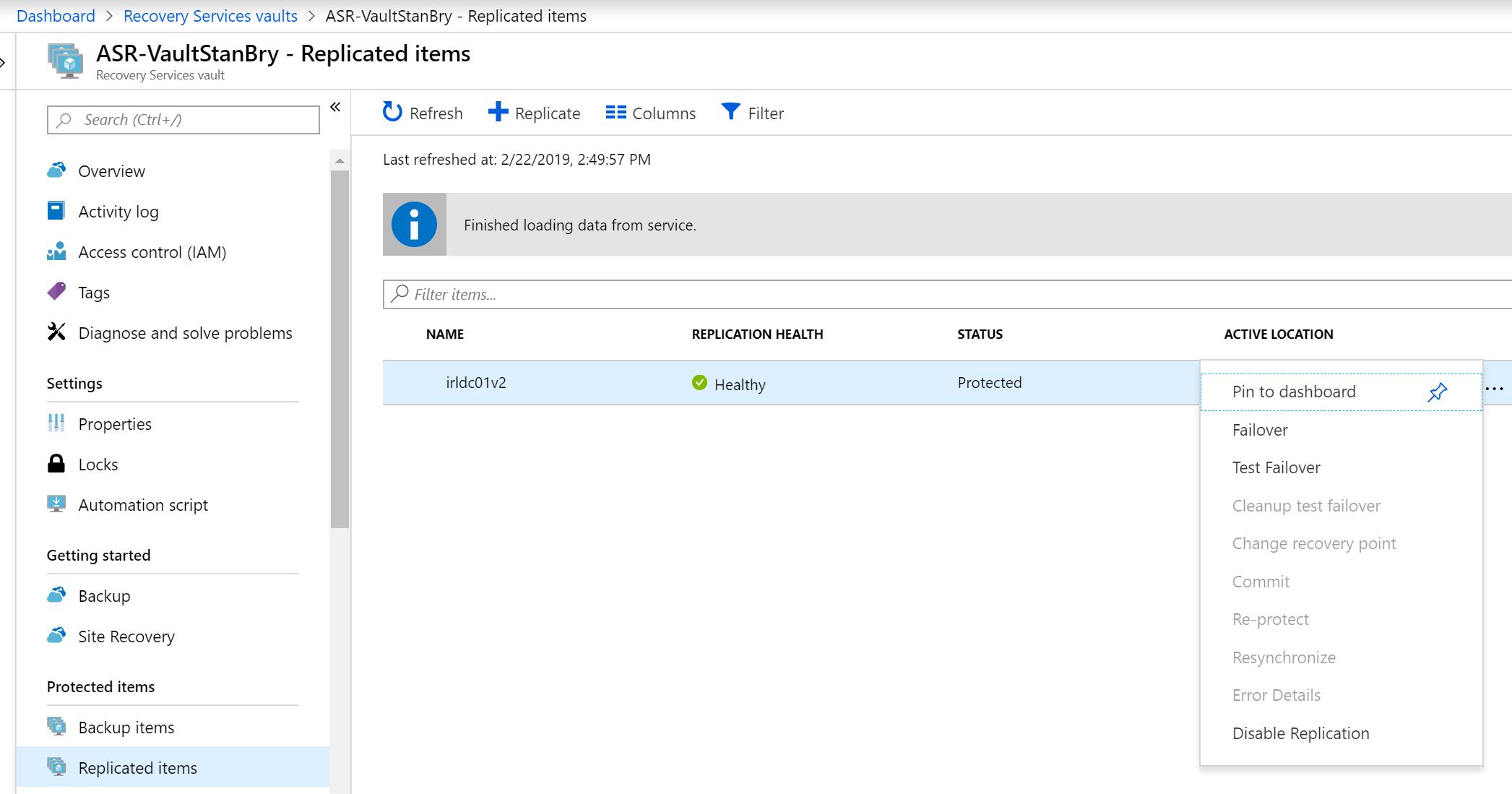Click the Last refreshed timestamp text

click(517, 159)
